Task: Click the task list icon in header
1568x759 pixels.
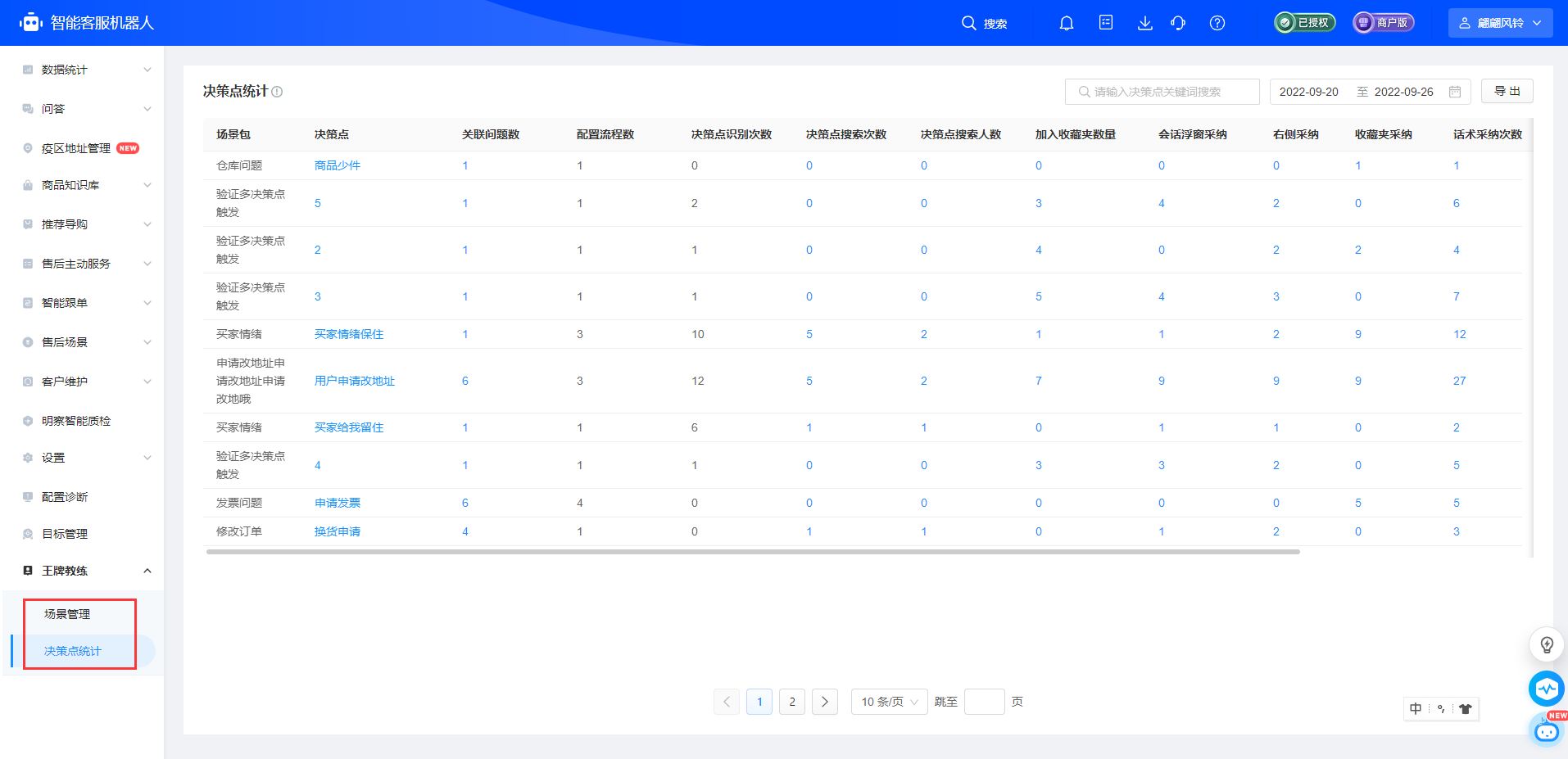Action: click(x=1106, y=23)
